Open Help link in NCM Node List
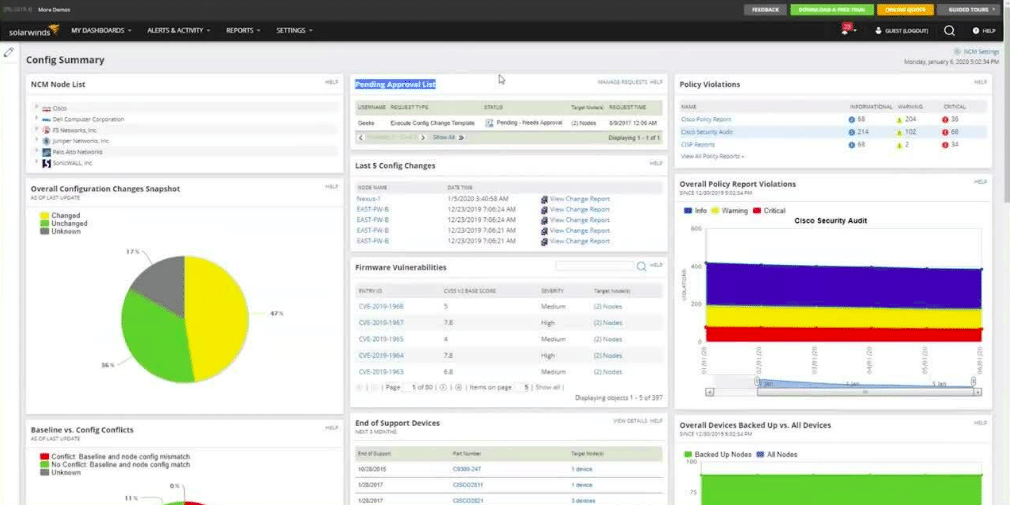 click(x=331, y=82)
